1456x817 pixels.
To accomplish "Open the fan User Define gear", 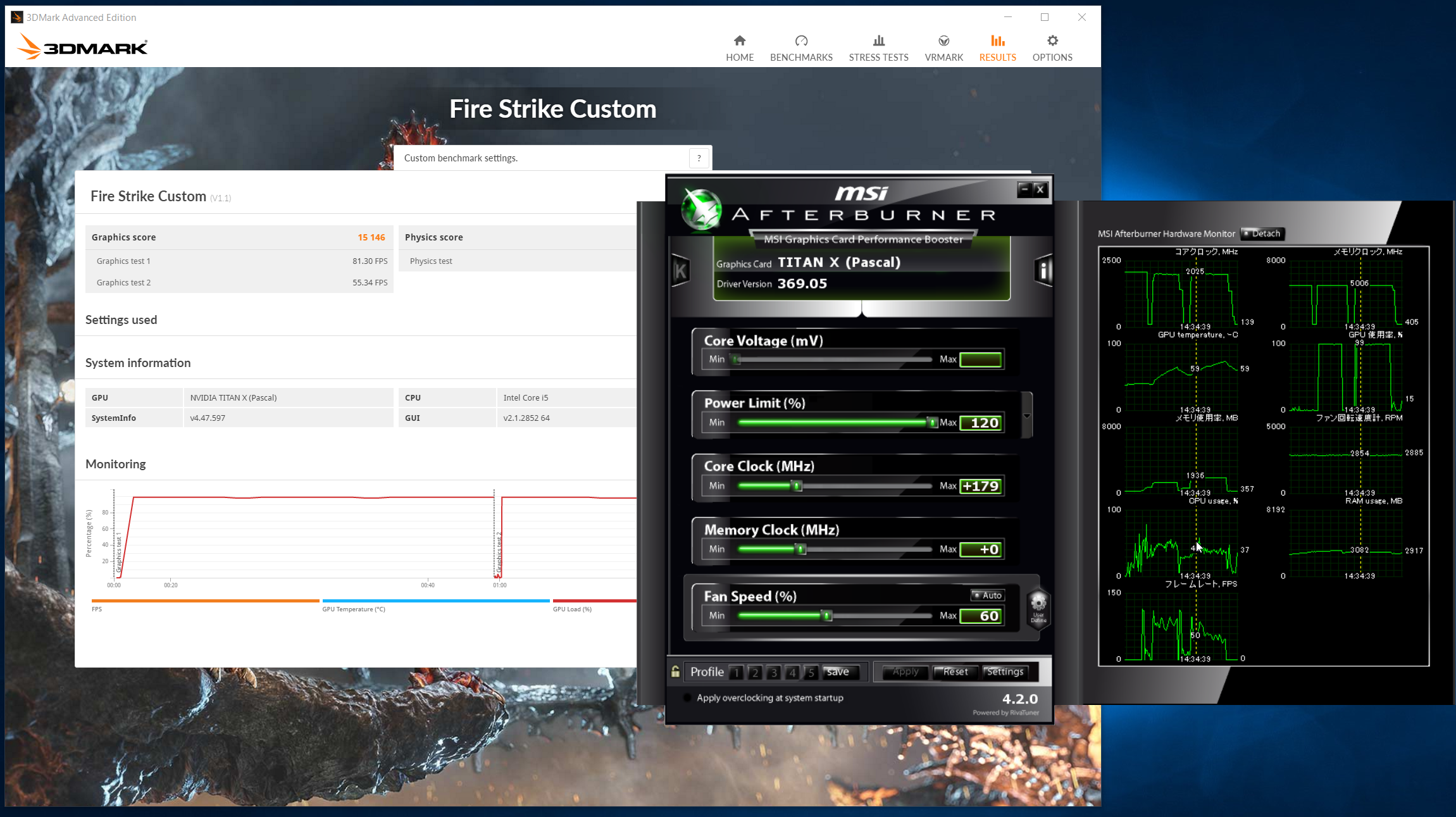I will coord(1038,606).
